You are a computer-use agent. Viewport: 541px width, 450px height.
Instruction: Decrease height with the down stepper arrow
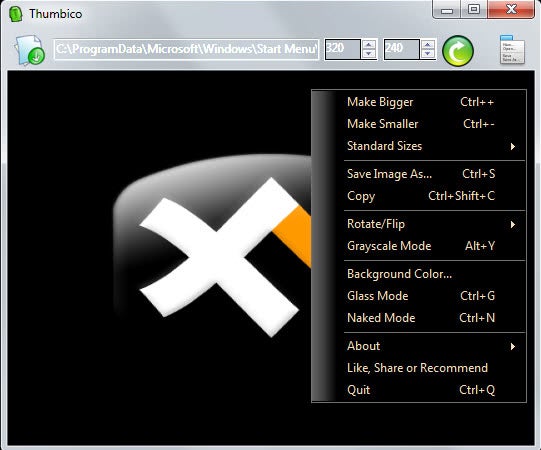(428, 54)
